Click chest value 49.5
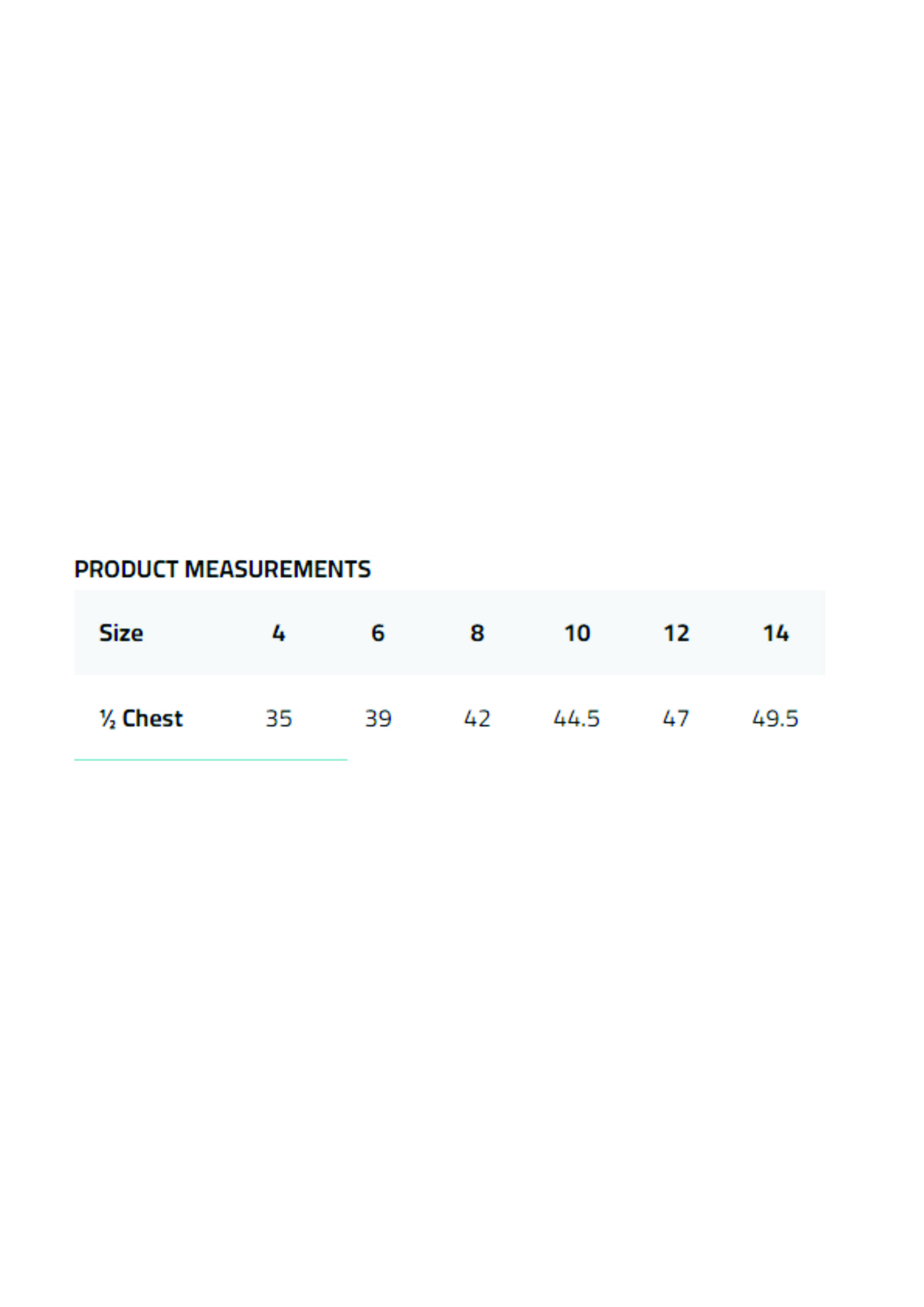Viewport: 924px width, 1307px height. (775, 718)
